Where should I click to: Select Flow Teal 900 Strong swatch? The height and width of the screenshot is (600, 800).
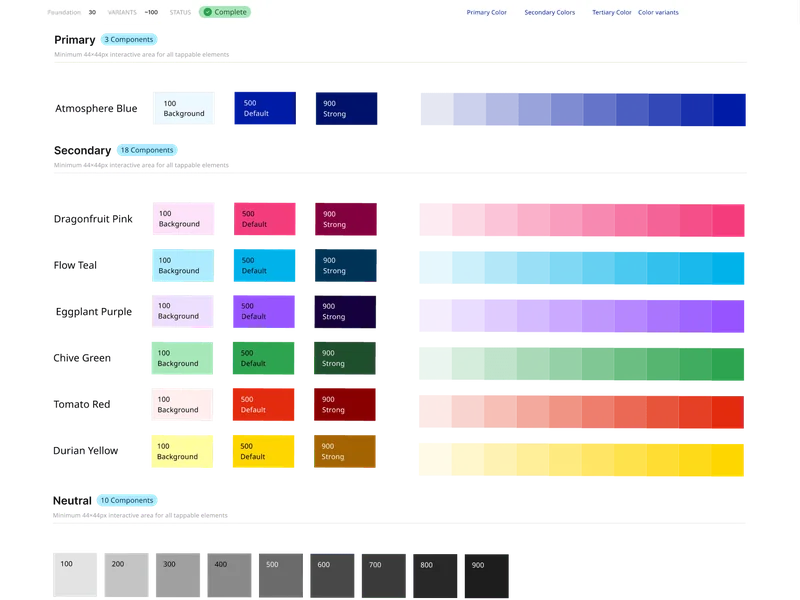[x=345, y=265]
